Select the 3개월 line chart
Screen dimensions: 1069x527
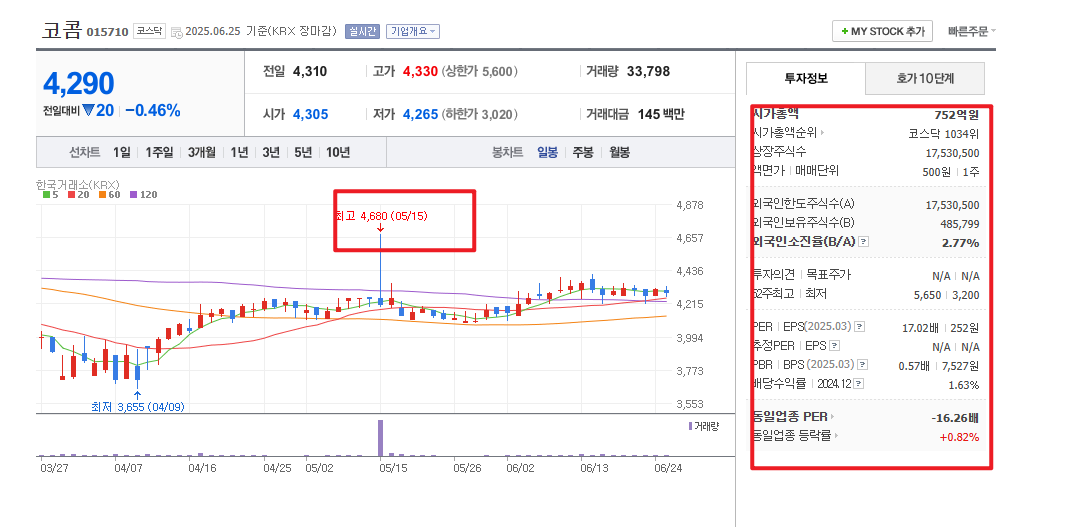point(202,152)
